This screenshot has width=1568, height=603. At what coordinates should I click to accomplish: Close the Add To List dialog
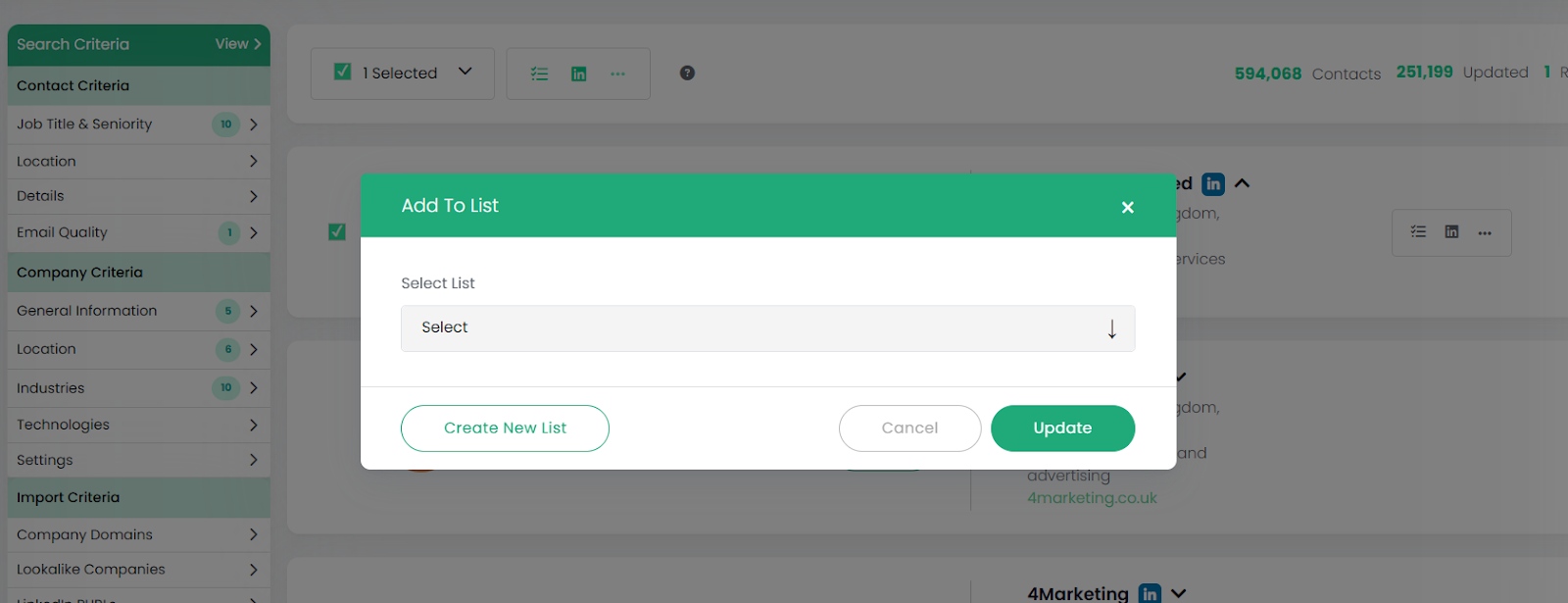1127,207
